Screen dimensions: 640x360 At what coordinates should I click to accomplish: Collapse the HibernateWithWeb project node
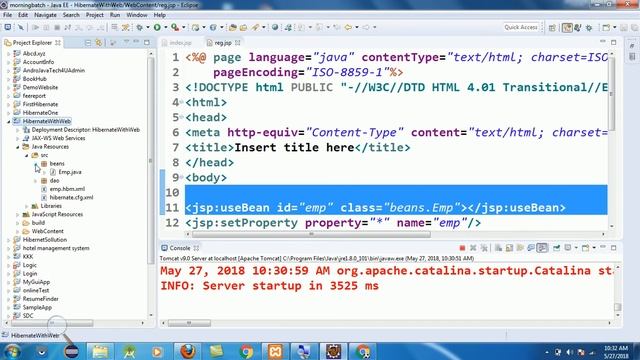pos(9,121)
